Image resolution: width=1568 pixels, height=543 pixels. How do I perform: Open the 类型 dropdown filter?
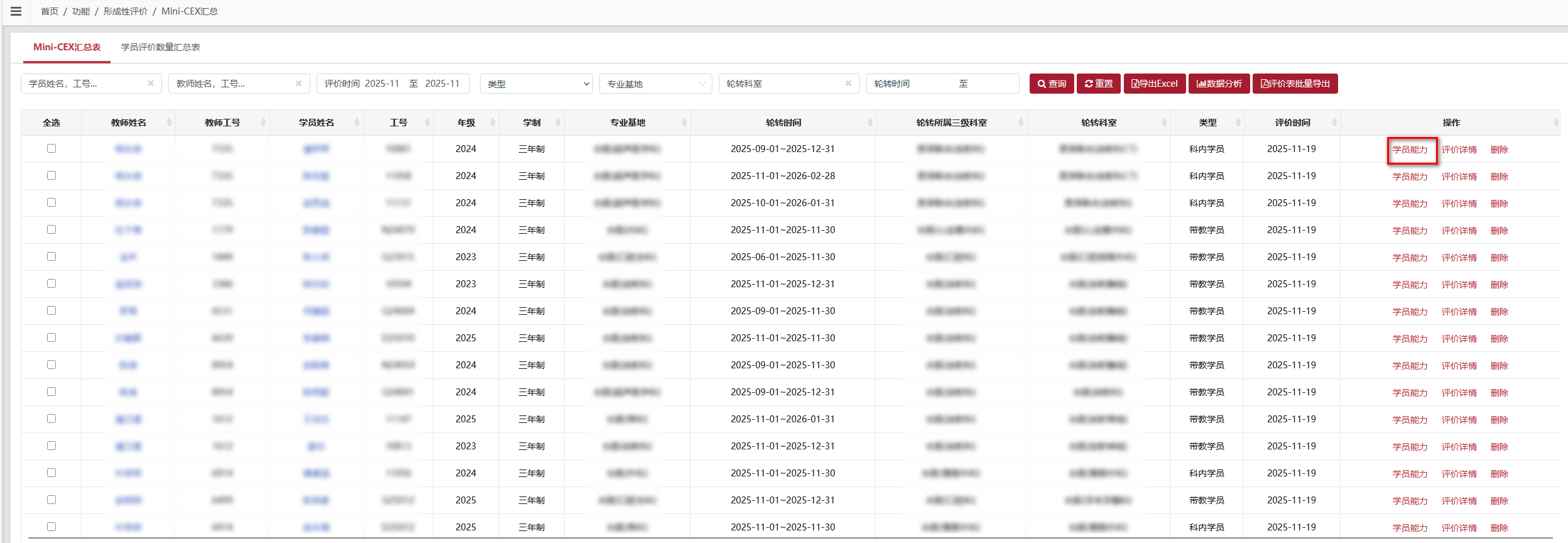click(x=536, y=84)
